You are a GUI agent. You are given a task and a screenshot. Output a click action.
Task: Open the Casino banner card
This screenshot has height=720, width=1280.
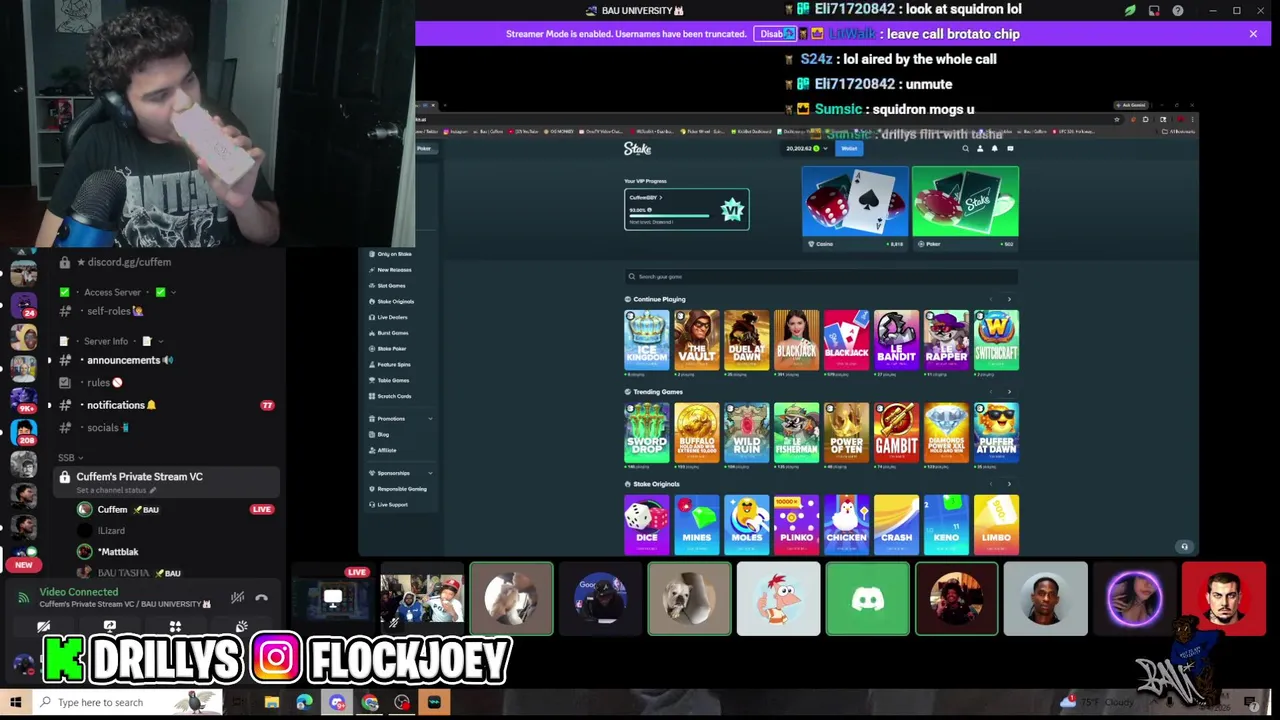pos(855,208)
